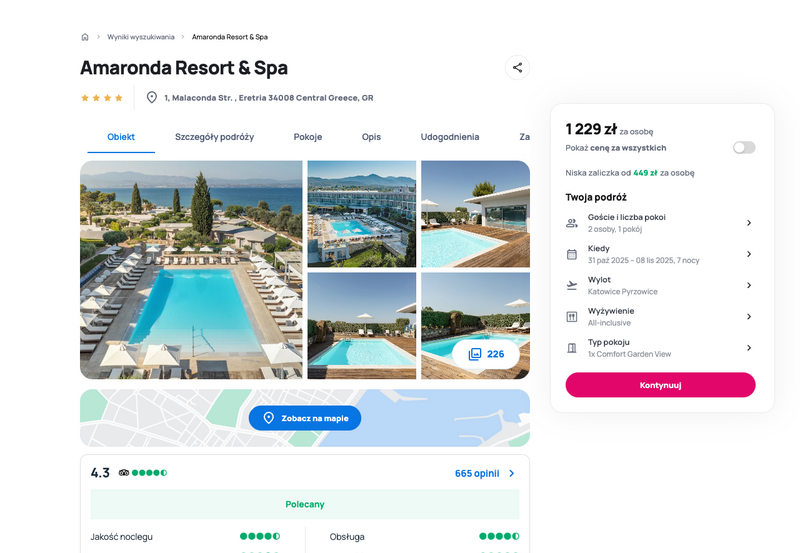Click the Kontynuuj button
800x553 pixels.
pos(660,385)
